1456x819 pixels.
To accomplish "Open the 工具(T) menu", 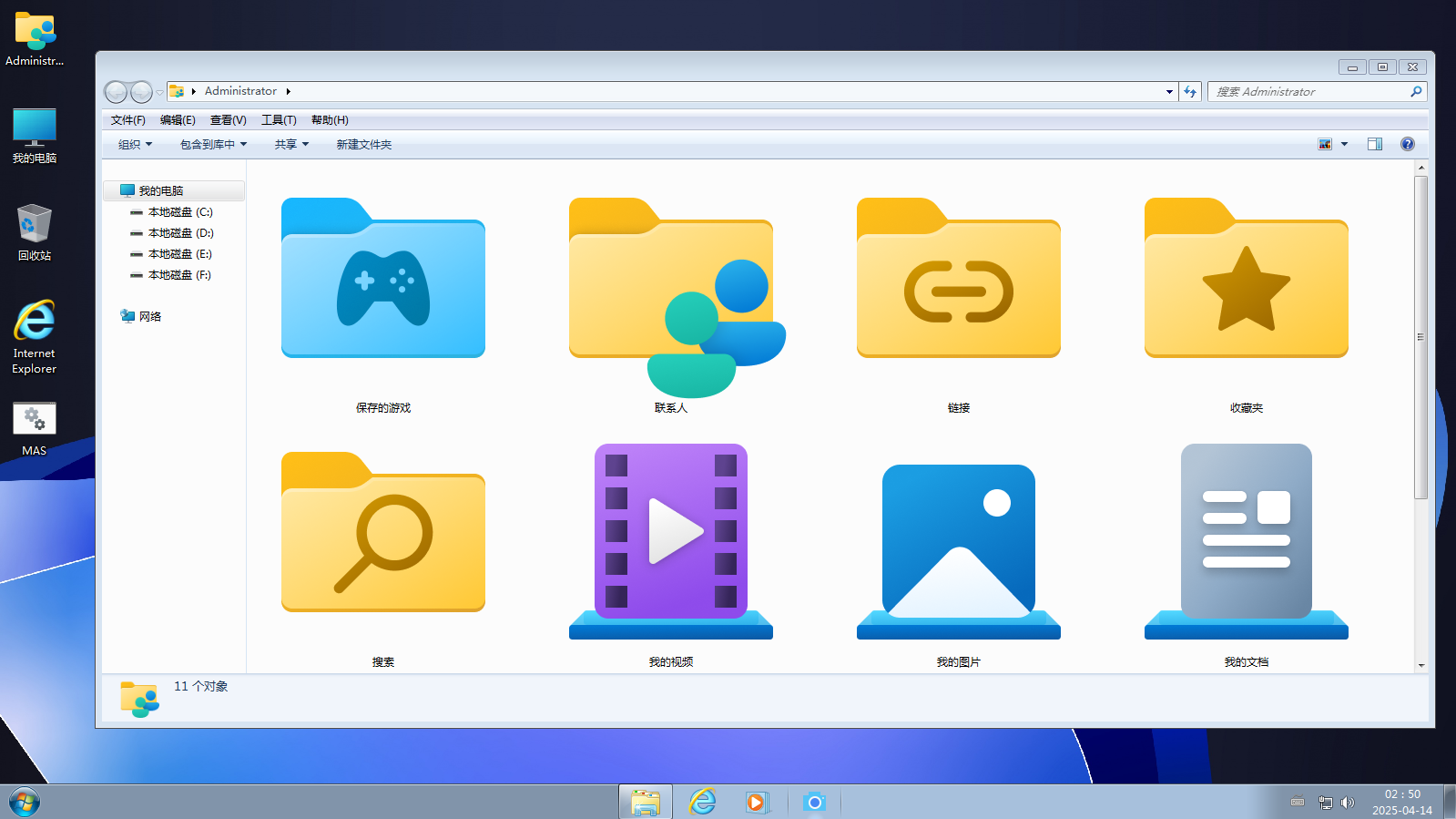I will coord(279,120).
